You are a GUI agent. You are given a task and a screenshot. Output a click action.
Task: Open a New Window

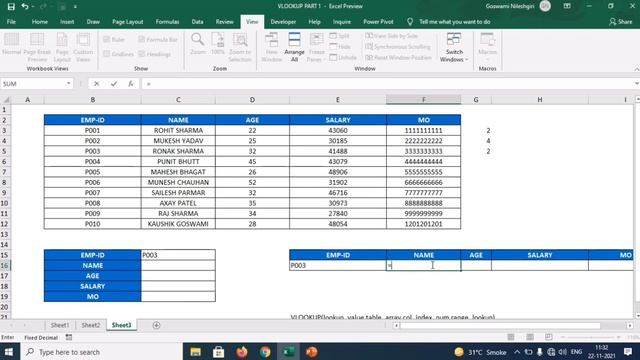click(271, 47)
